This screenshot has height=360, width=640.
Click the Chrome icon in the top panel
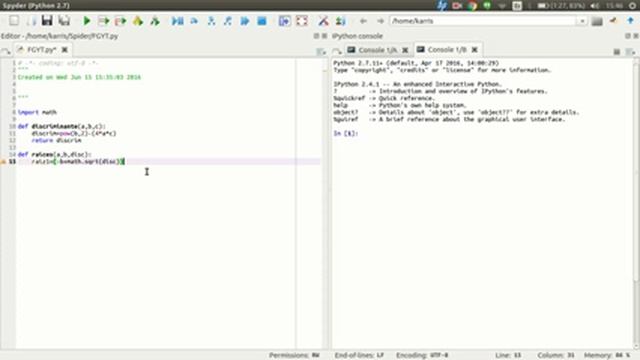tap(472, 6)
